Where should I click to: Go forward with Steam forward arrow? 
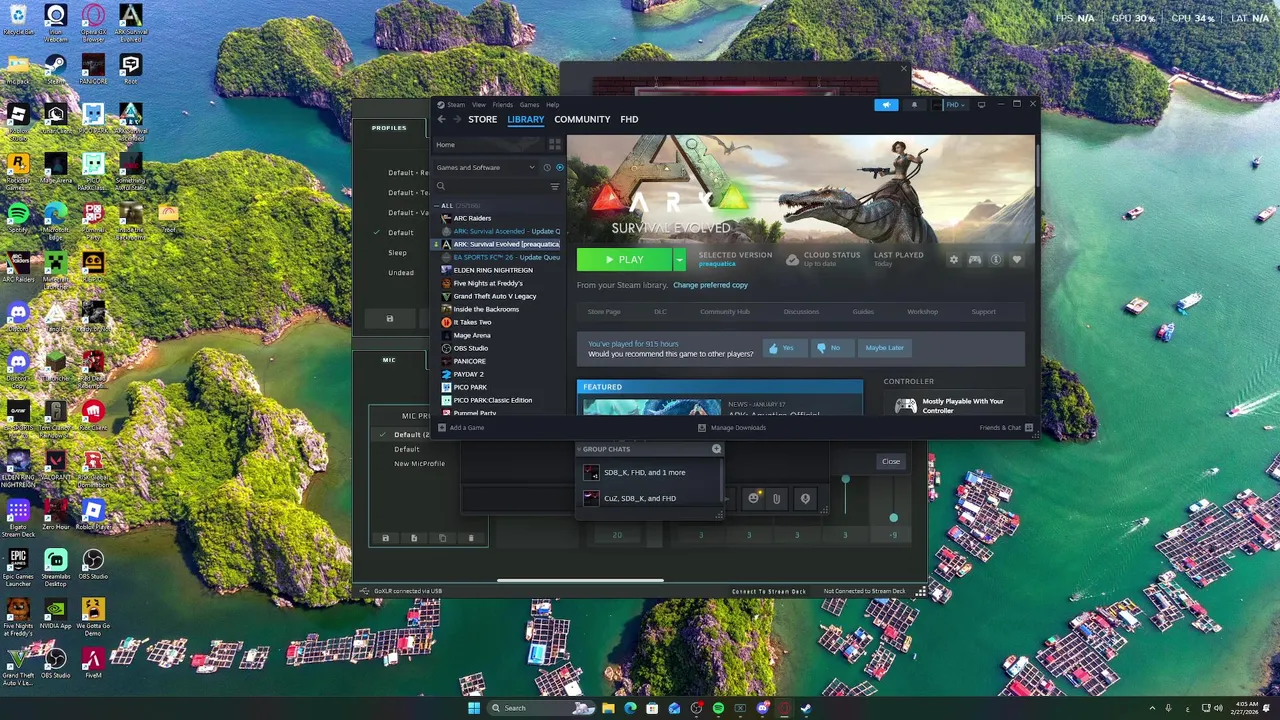457,119
